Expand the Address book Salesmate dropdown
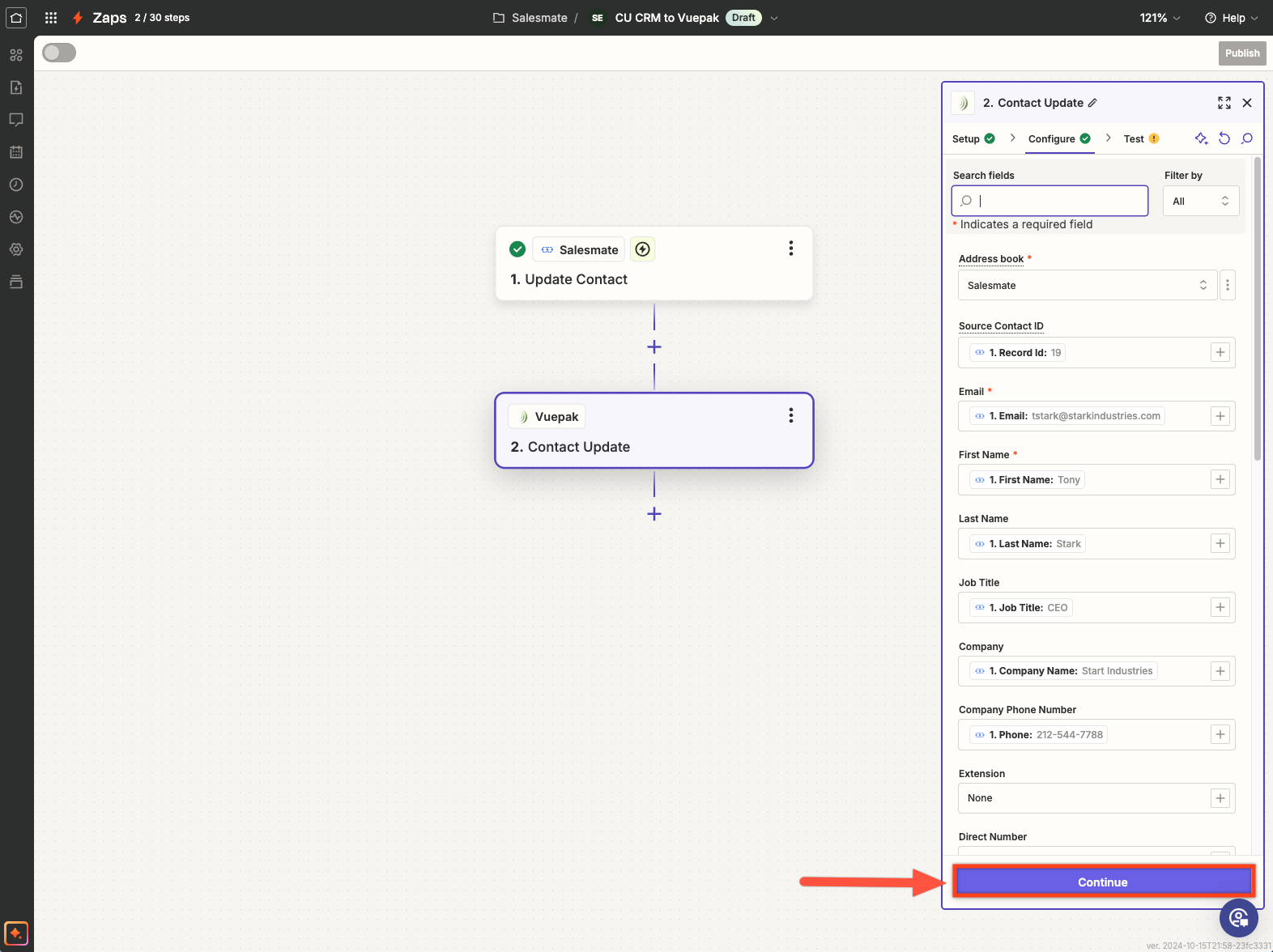 coord(1087,286)
